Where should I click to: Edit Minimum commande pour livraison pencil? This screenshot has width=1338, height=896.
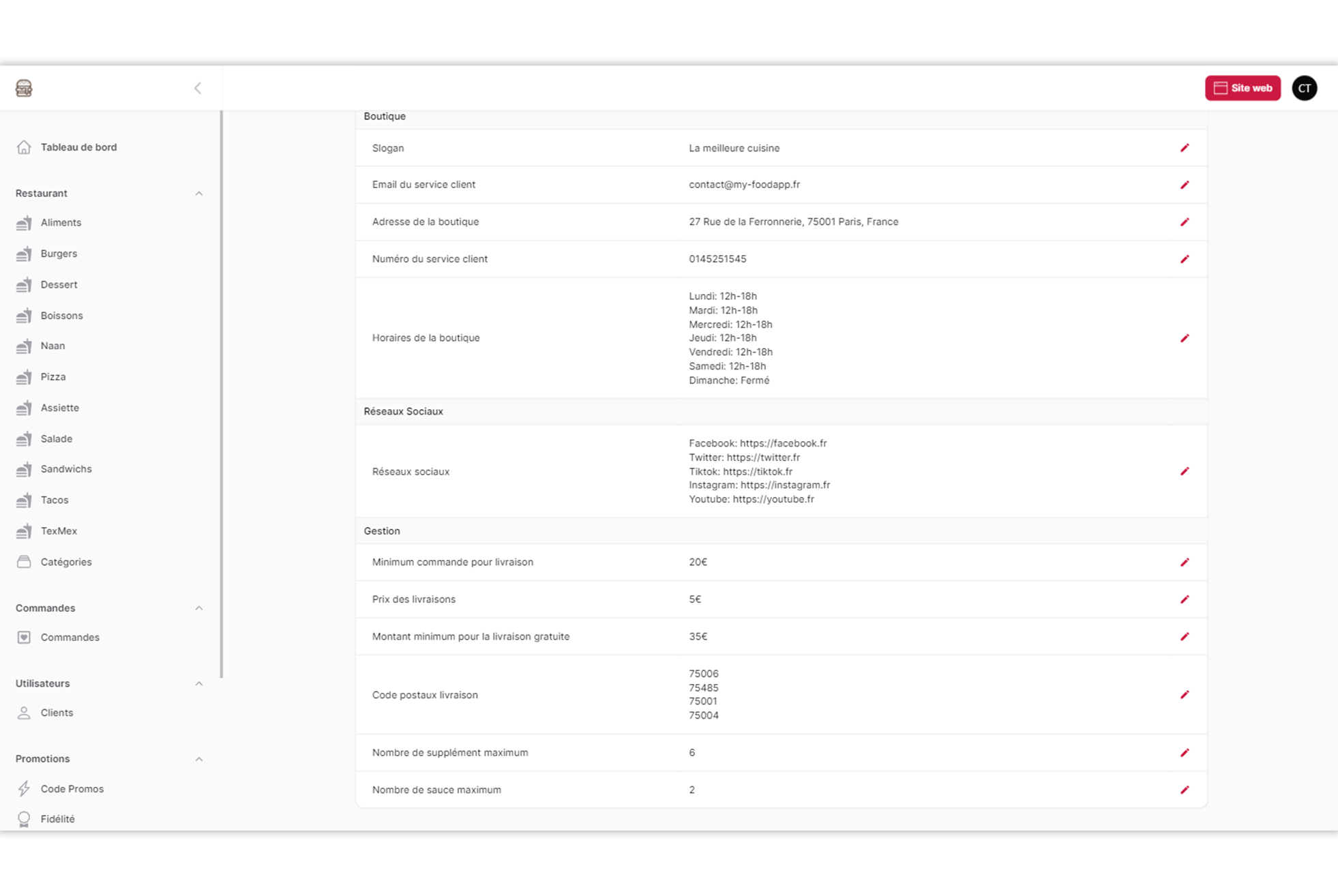[1185, 562]
